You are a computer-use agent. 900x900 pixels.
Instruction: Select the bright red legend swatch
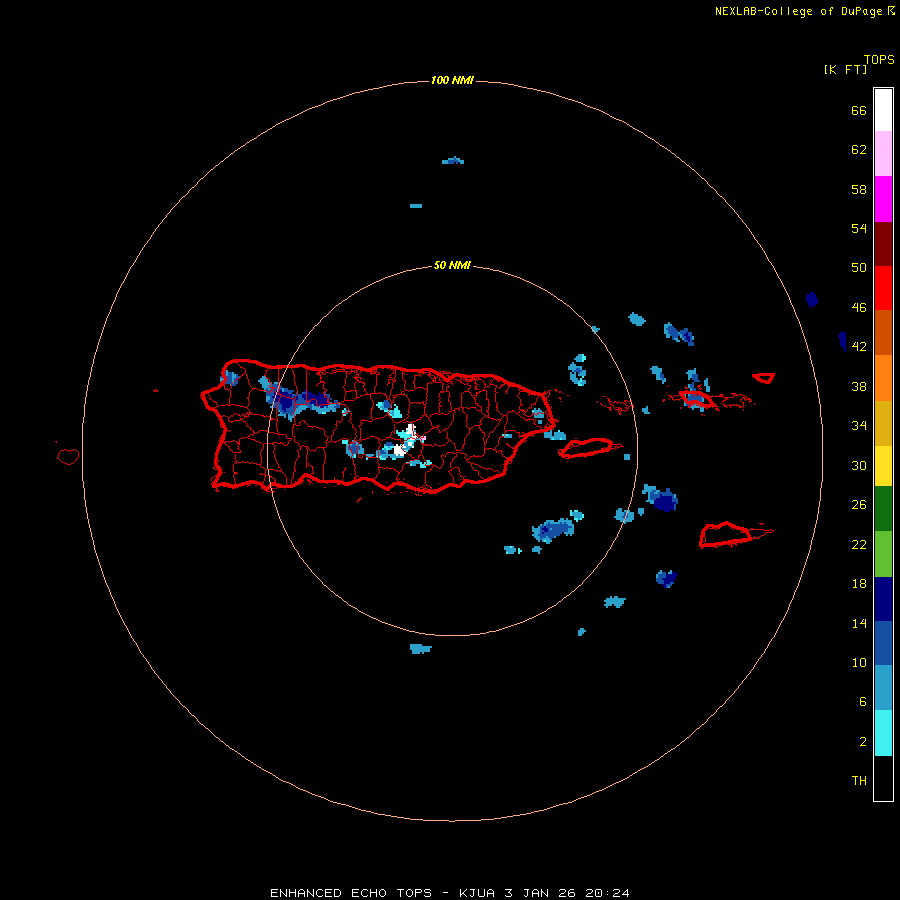click(x=883, y=288)
